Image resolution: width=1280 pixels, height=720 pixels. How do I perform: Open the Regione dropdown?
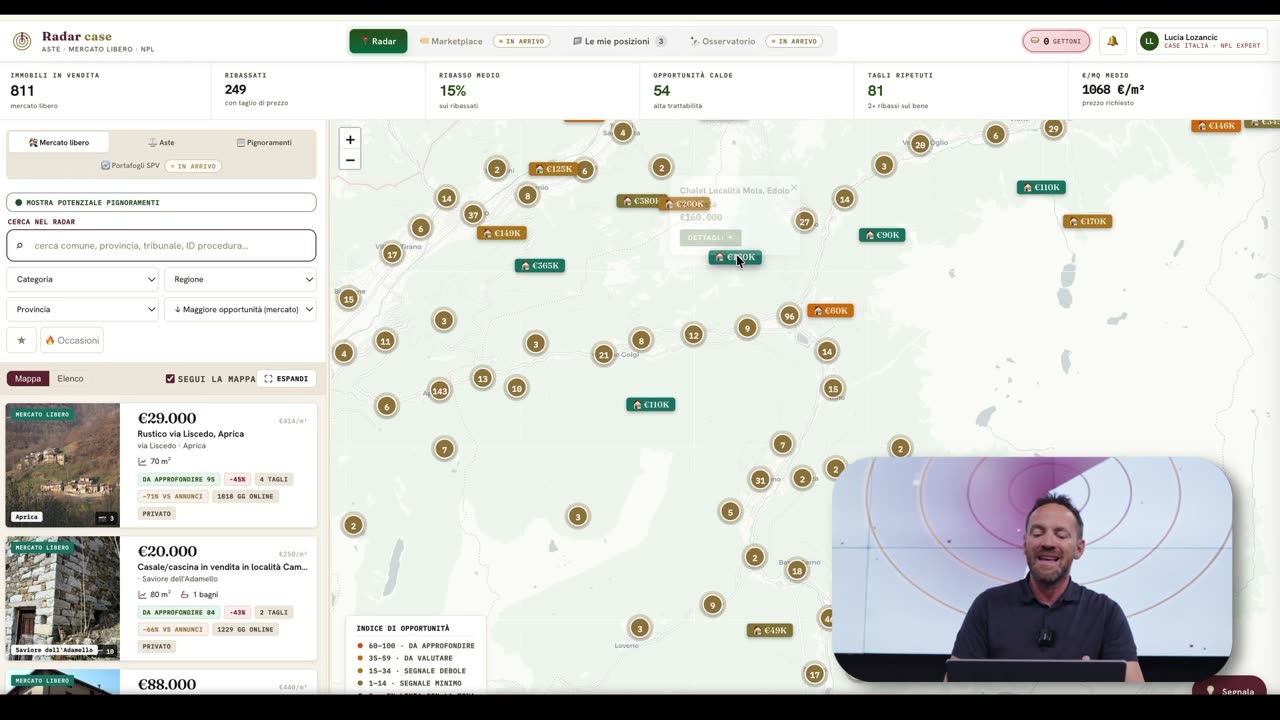[240, 279]
